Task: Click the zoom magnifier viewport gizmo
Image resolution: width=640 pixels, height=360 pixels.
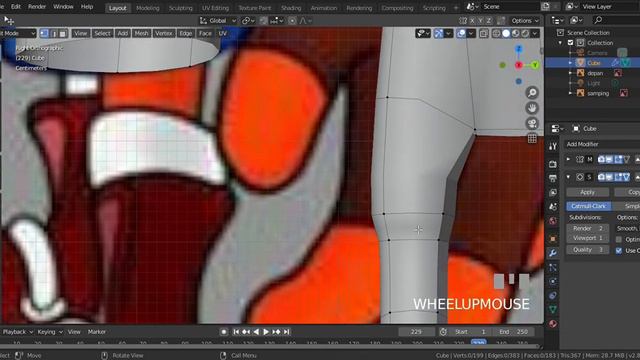Action: click(x=532, y=93)
